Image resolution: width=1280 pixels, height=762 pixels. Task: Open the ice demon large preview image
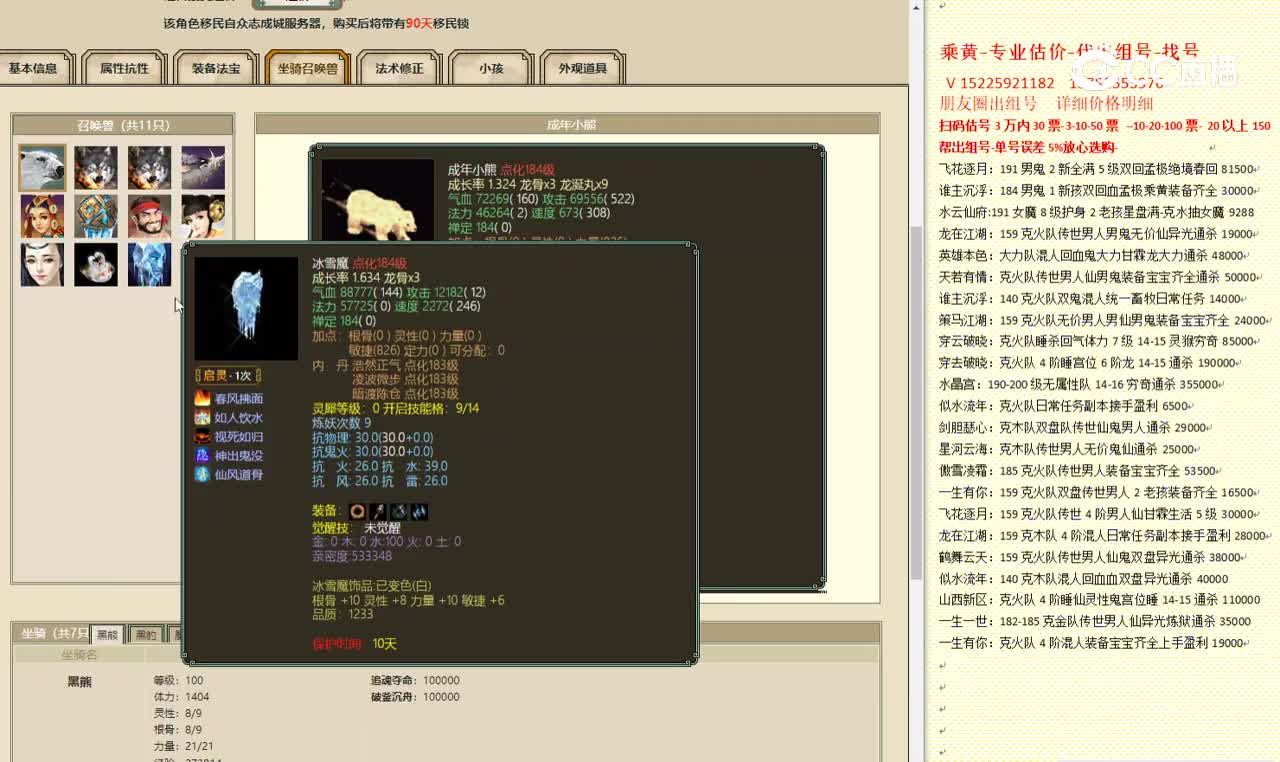(246, 309)
